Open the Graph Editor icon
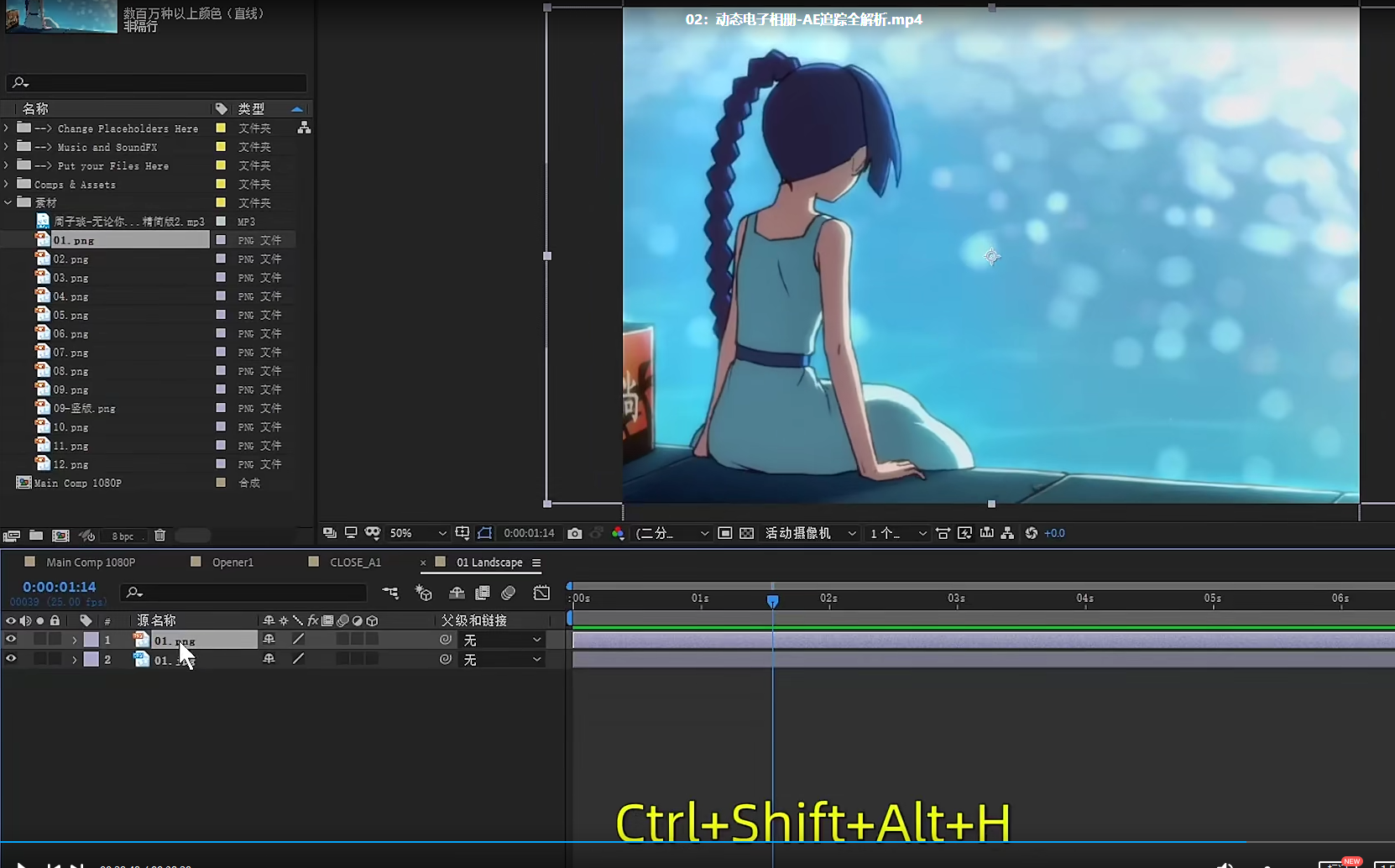The image size is (1395, 868). coord(541,593)
